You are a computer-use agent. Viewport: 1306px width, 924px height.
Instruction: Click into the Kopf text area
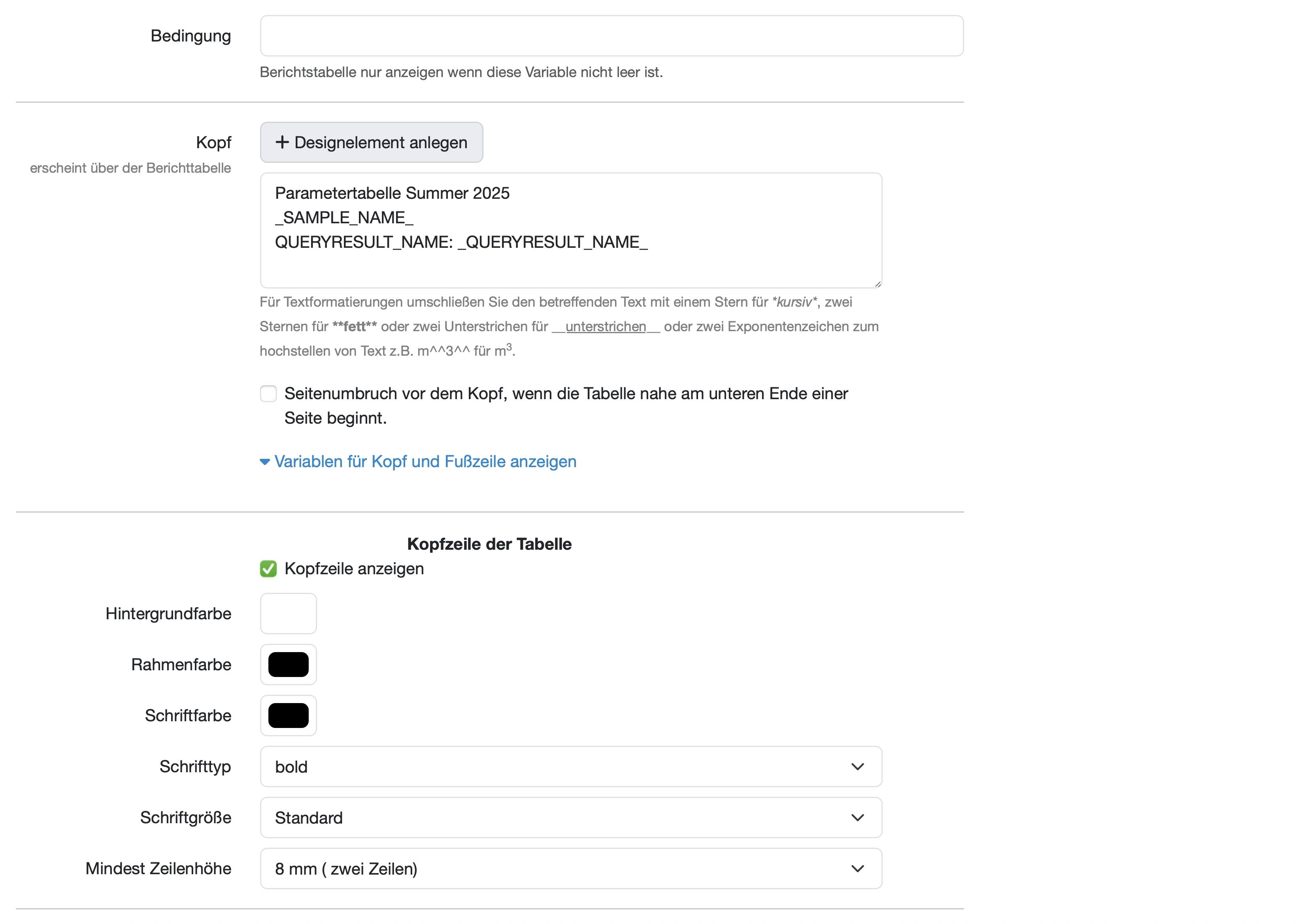(570, 262)
